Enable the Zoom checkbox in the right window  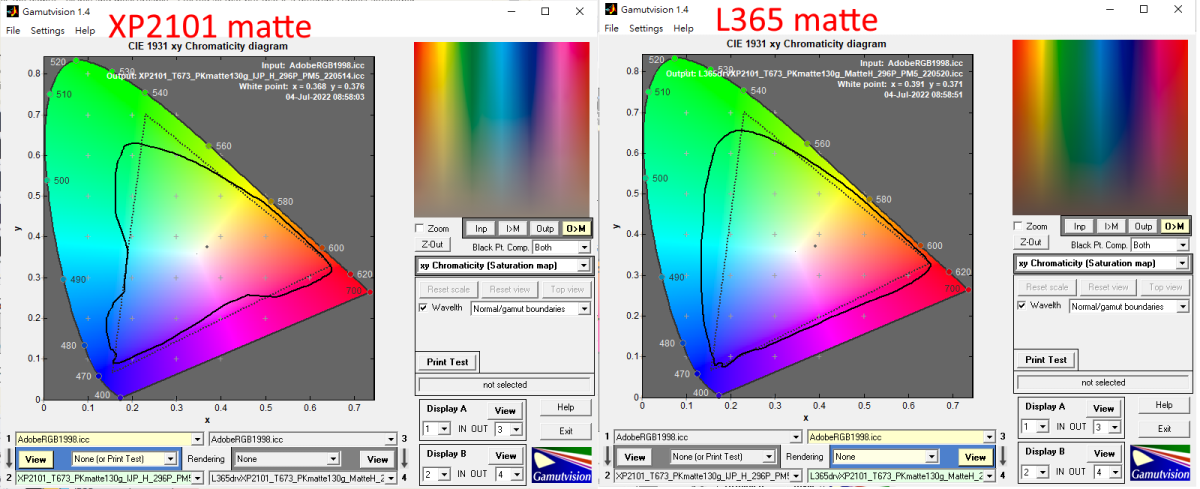[x=1018, y=226]
